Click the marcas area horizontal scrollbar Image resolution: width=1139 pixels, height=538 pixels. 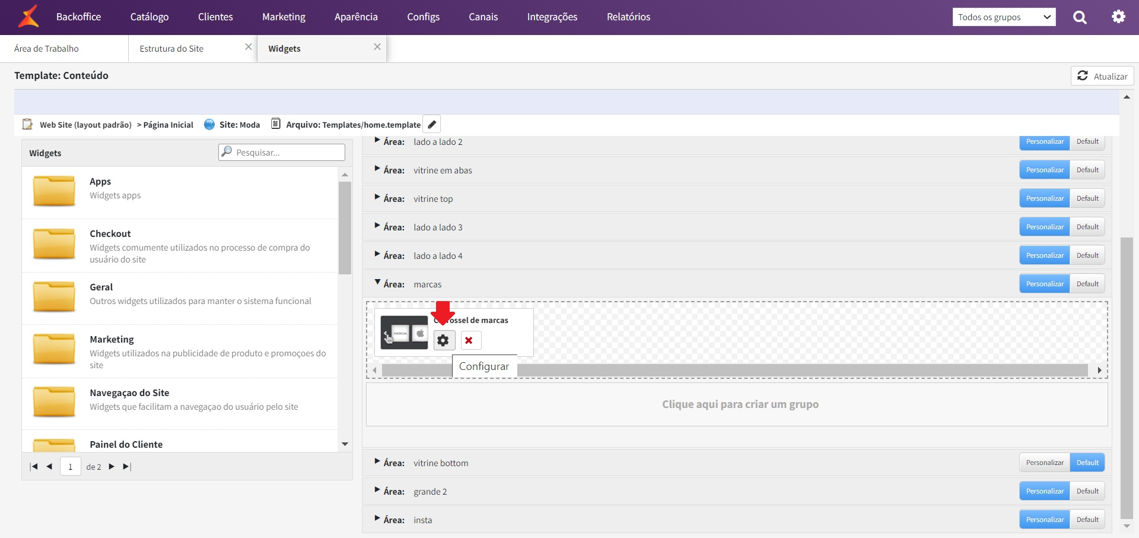coord(737,370)
